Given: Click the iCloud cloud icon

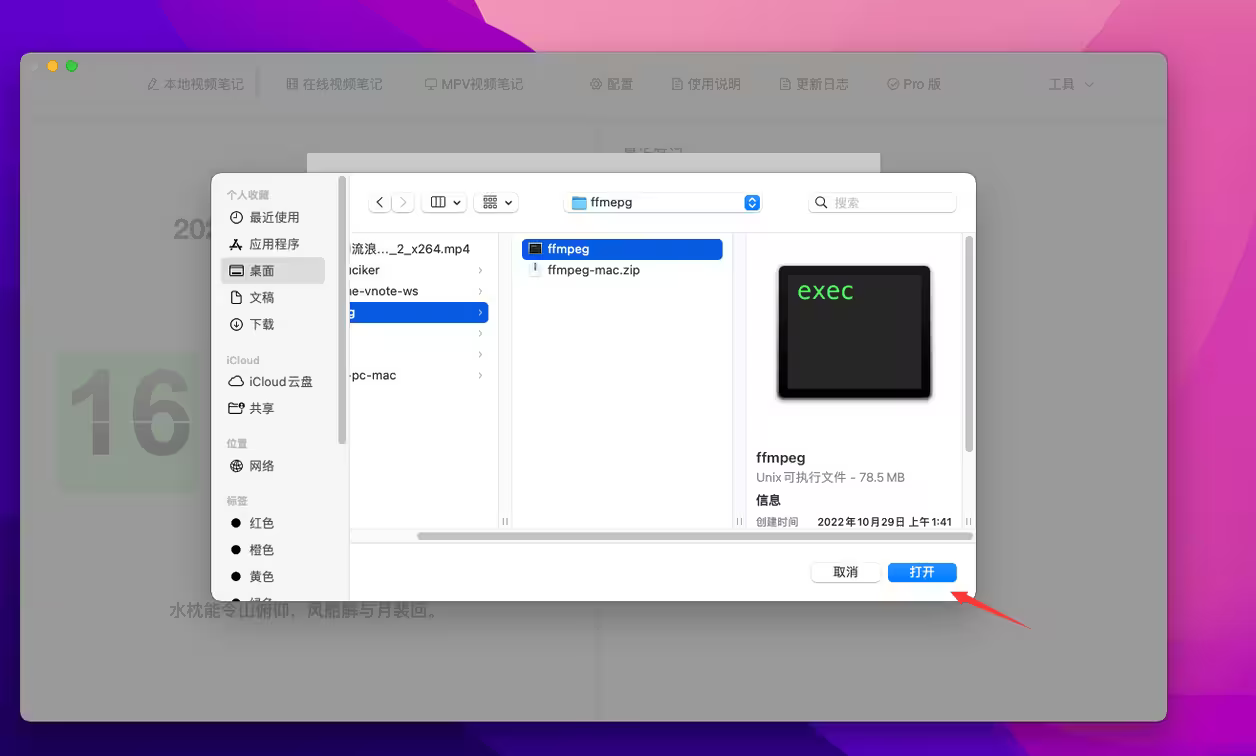Looking at the screenshot, I should 236,381.
